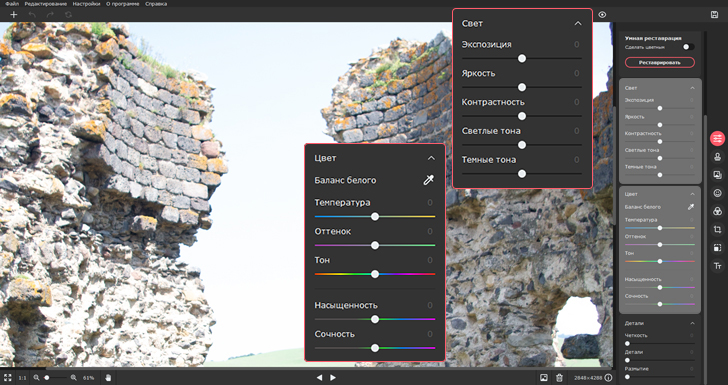The height and width of the screenshot is (385, 728).
Task: Click the 2848×4288 image dimensions text
Action: coord(588,378)
